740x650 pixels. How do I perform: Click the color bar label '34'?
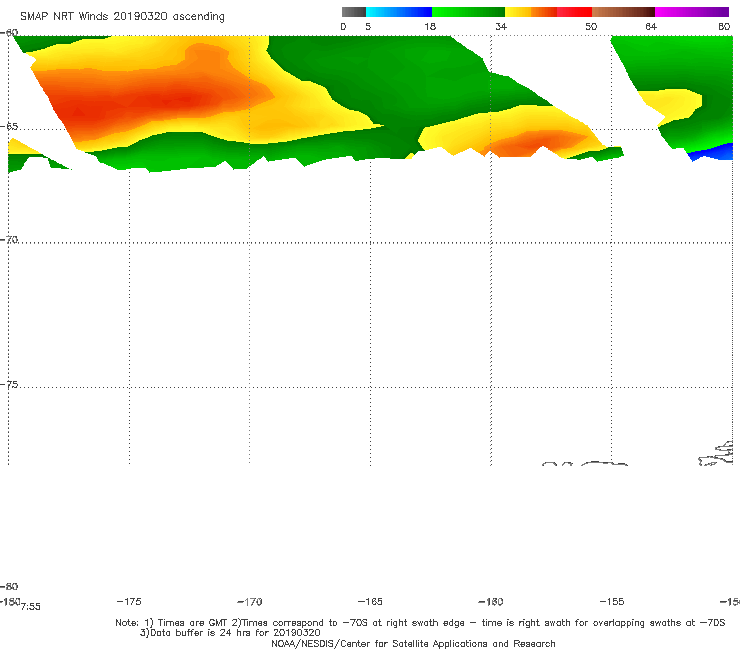501,27
